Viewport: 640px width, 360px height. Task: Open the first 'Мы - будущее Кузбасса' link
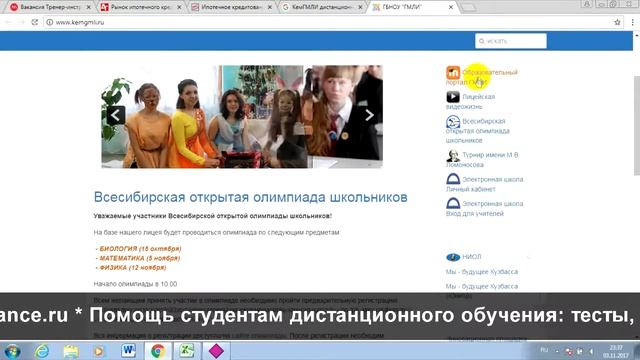pyautogui.click(x=482, y=272)
